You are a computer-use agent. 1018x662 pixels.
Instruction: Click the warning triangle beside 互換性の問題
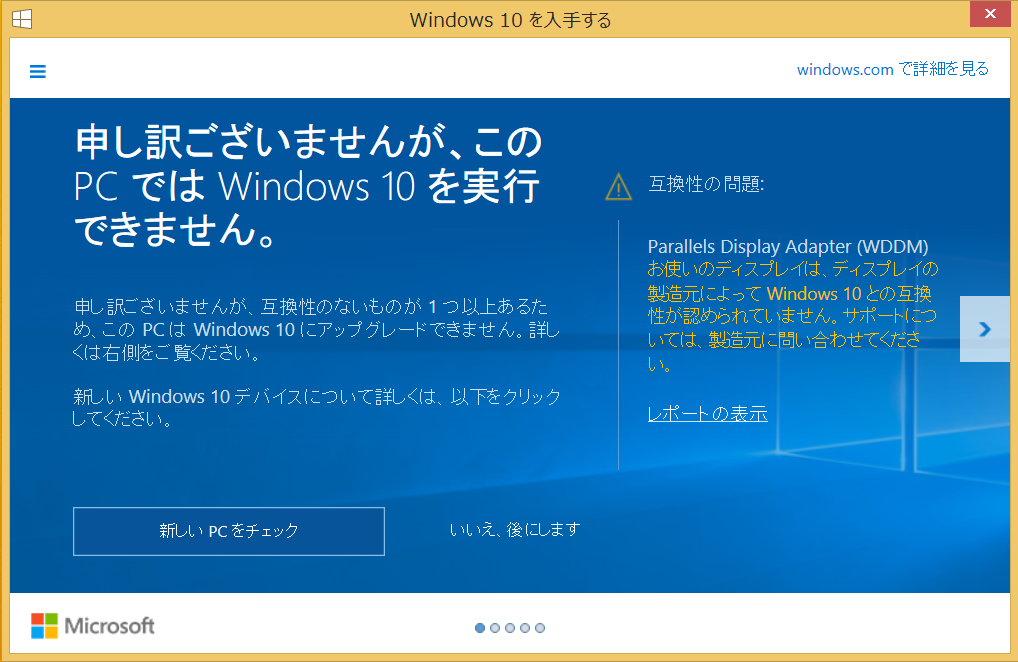click(x=618, y=185)
